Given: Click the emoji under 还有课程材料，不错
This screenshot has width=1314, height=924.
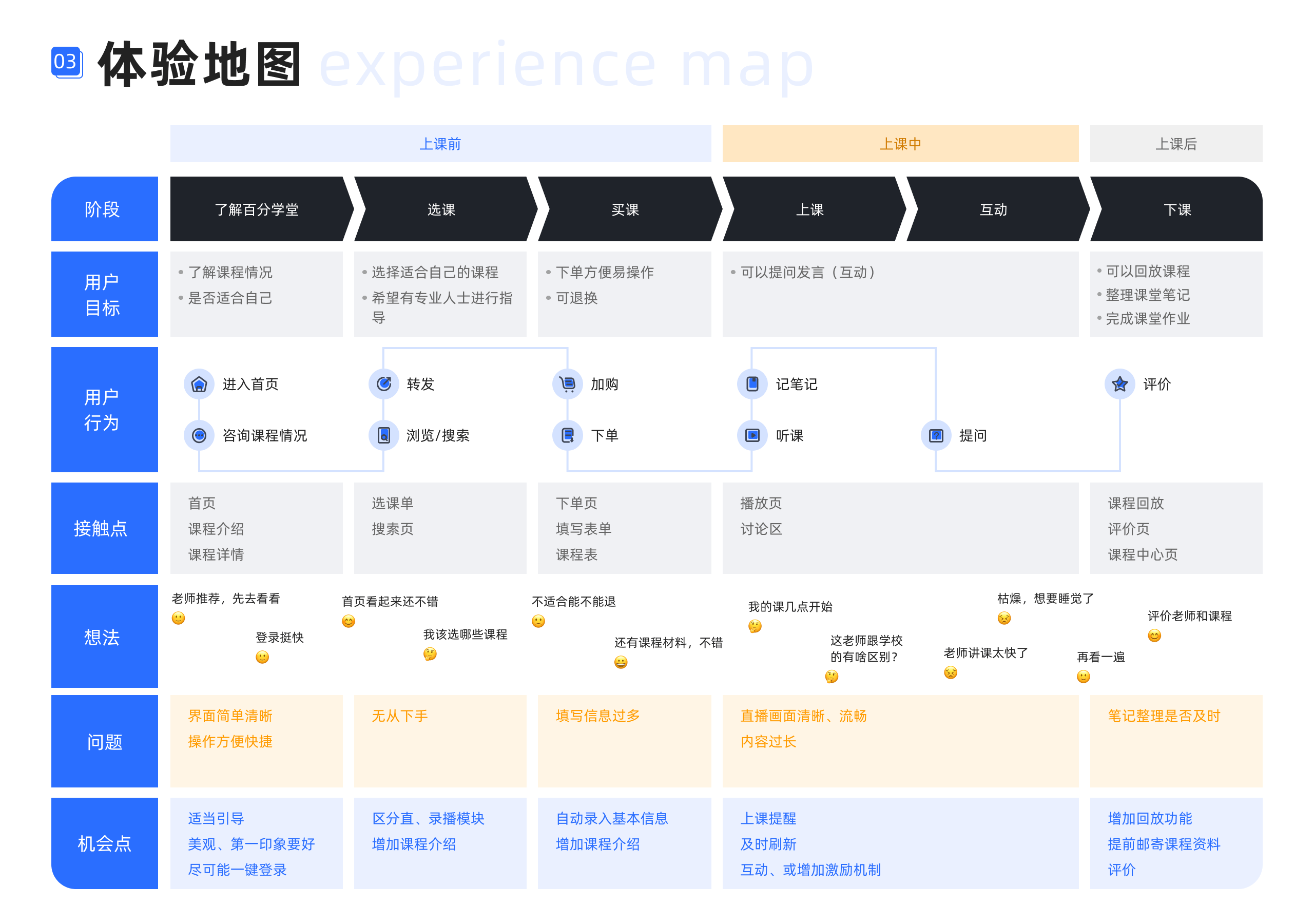Looking at the screenshot, I should pyautogui.click(x=621, y=662).
